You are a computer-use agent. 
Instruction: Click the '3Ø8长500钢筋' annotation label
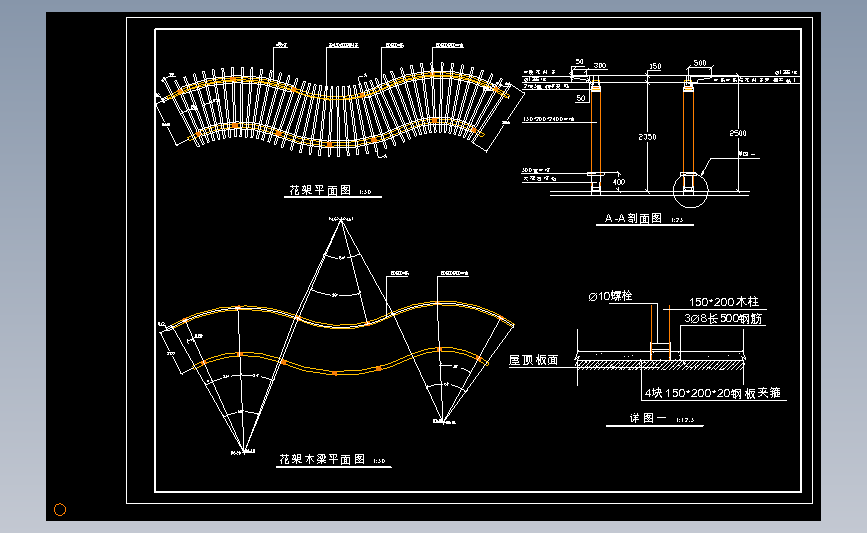pyautogui.click(x=723, y=318)
